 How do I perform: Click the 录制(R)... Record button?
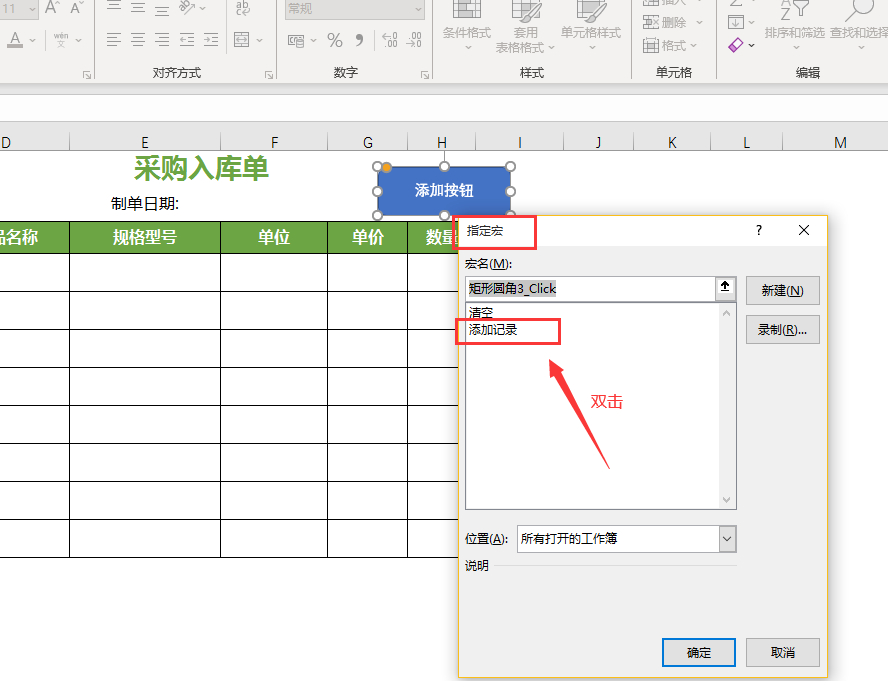point(782,329)
